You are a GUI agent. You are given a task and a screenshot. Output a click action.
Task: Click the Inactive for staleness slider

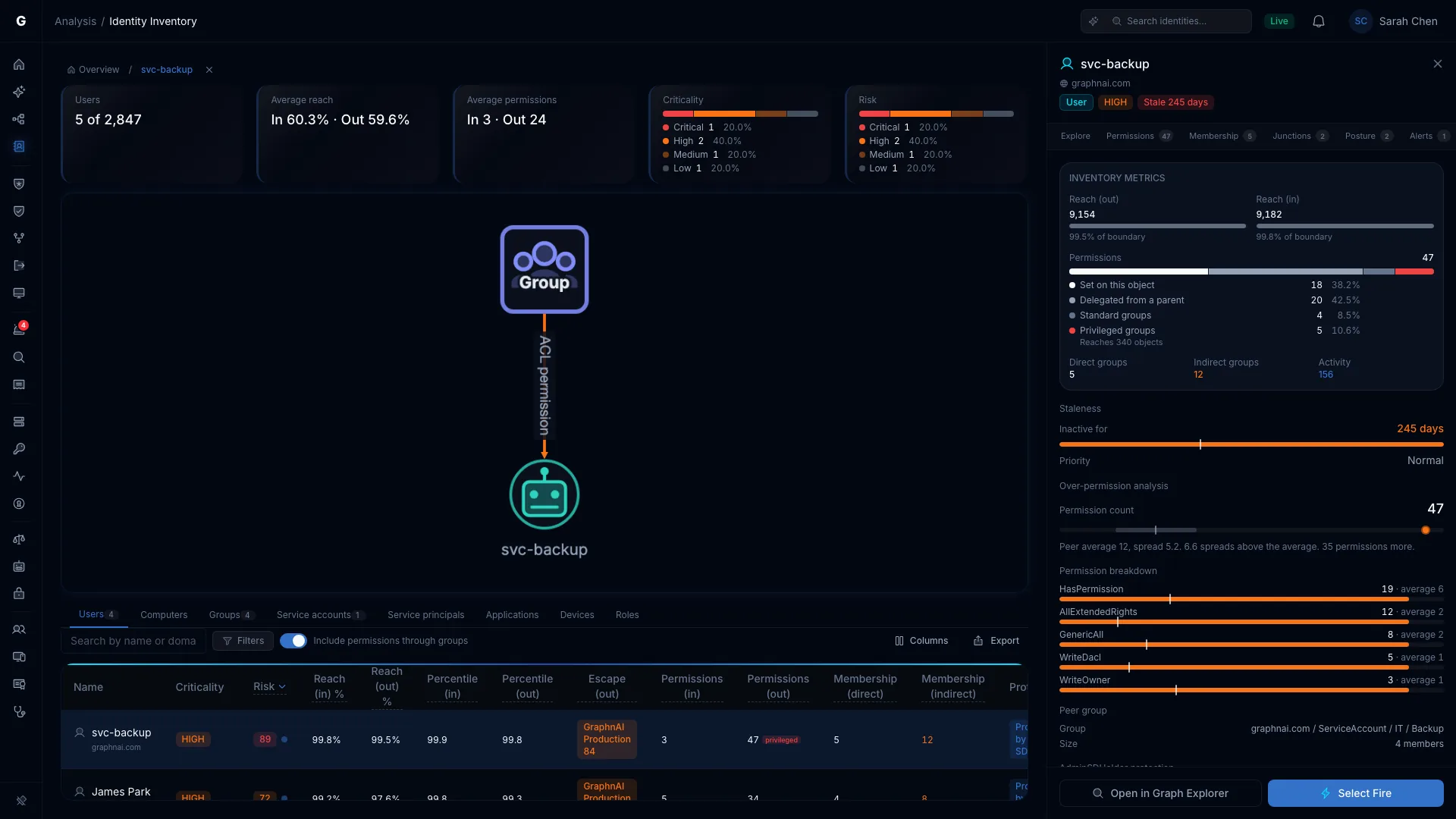pos(1251,444)
